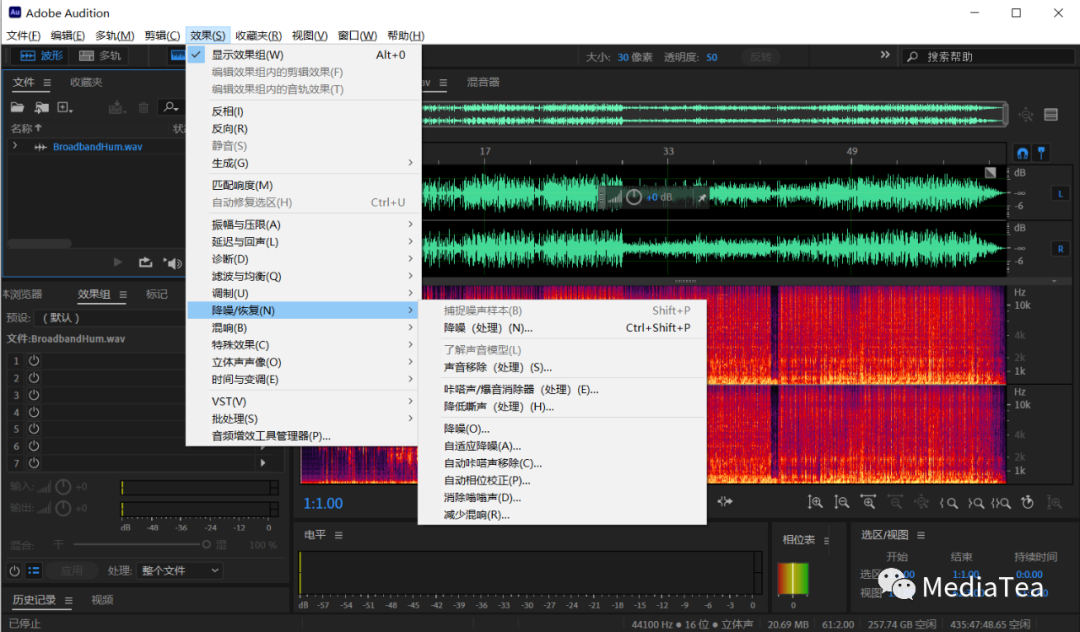This screenshot has width=1080, height=632.
Task: Open 滤波与均衡(Q) submenu
Action: pyautogui.click(x=304, y=276)
